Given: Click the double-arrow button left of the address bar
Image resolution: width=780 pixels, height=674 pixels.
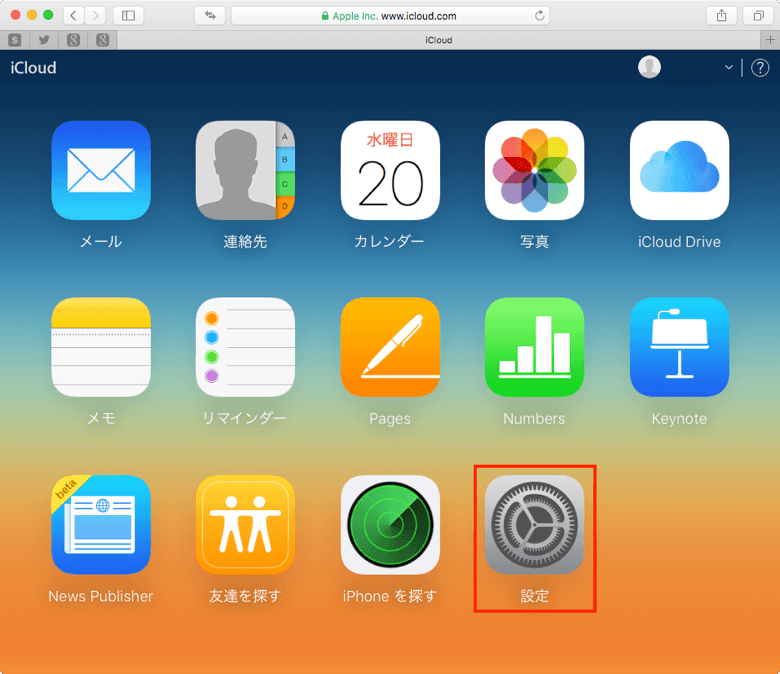Looking at the screenshot, I should (210, 15).
